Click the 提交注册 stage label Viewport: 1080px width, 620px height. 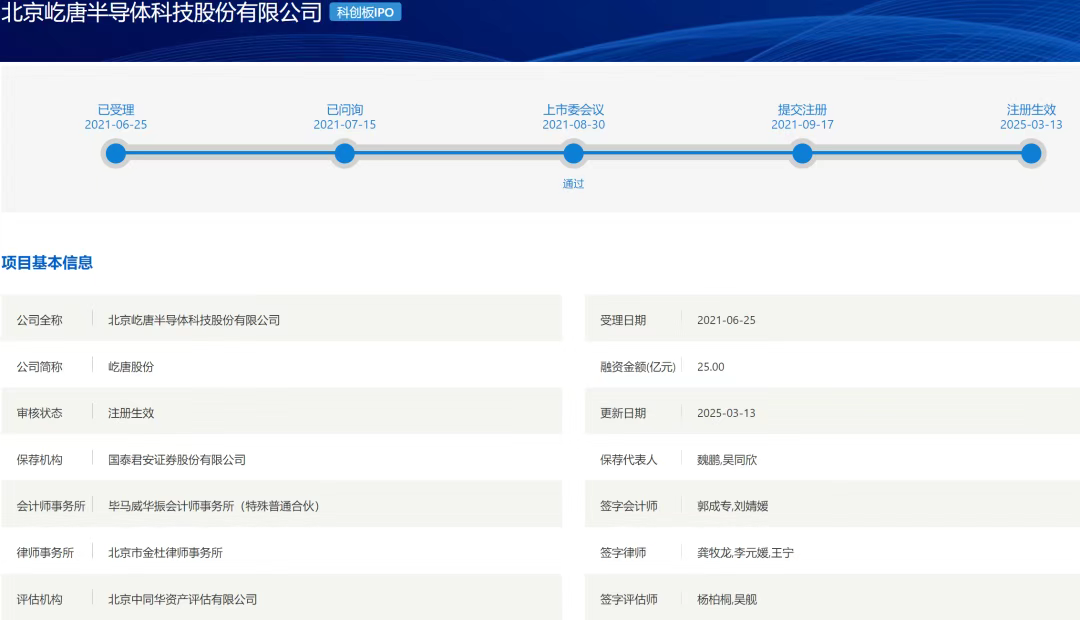click(x=802, y=110)
